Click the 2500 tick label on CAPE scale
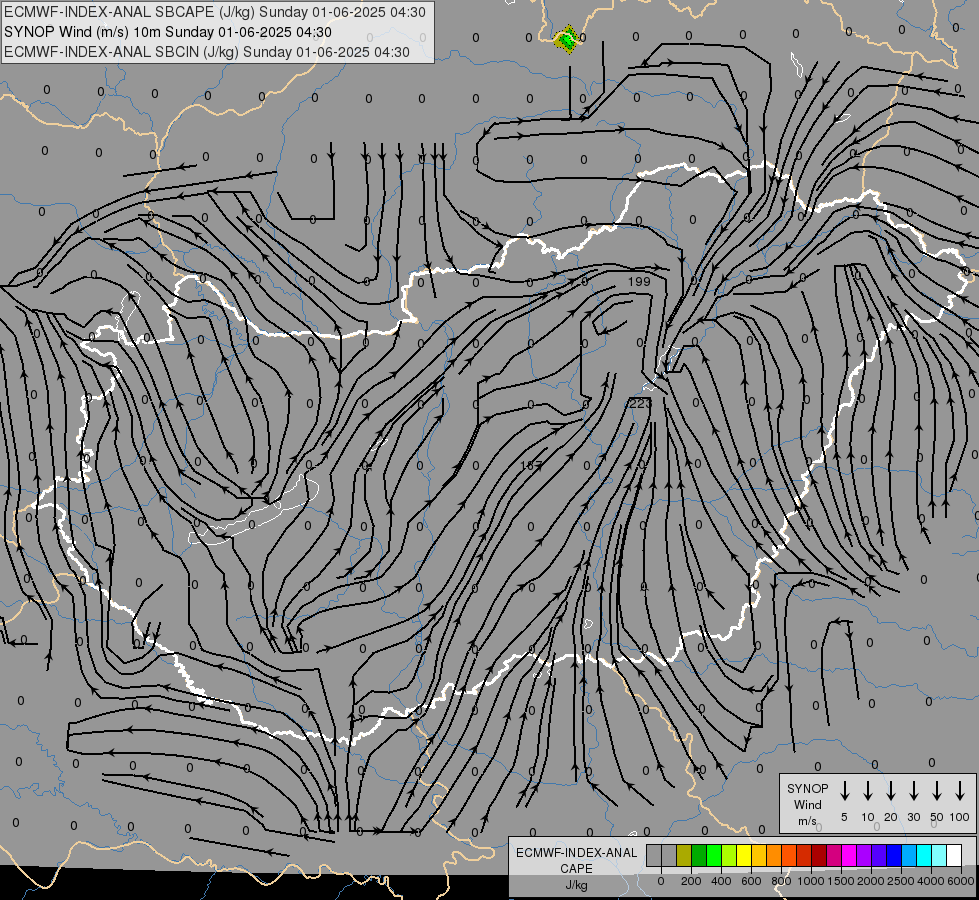This screenshot has height=900, width=979. (901, 881)
